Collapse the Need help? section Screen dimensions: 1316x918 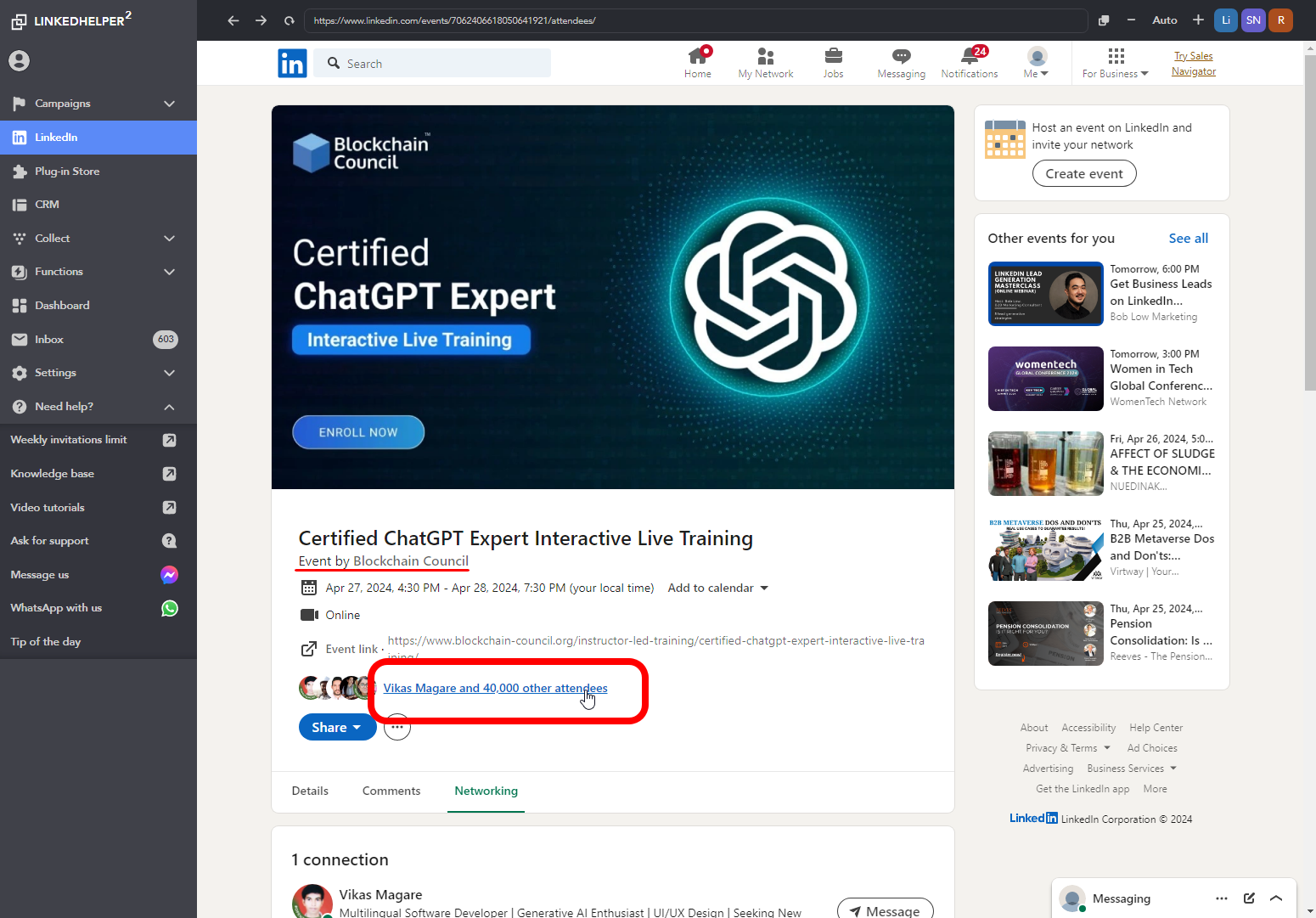point(169,407)
